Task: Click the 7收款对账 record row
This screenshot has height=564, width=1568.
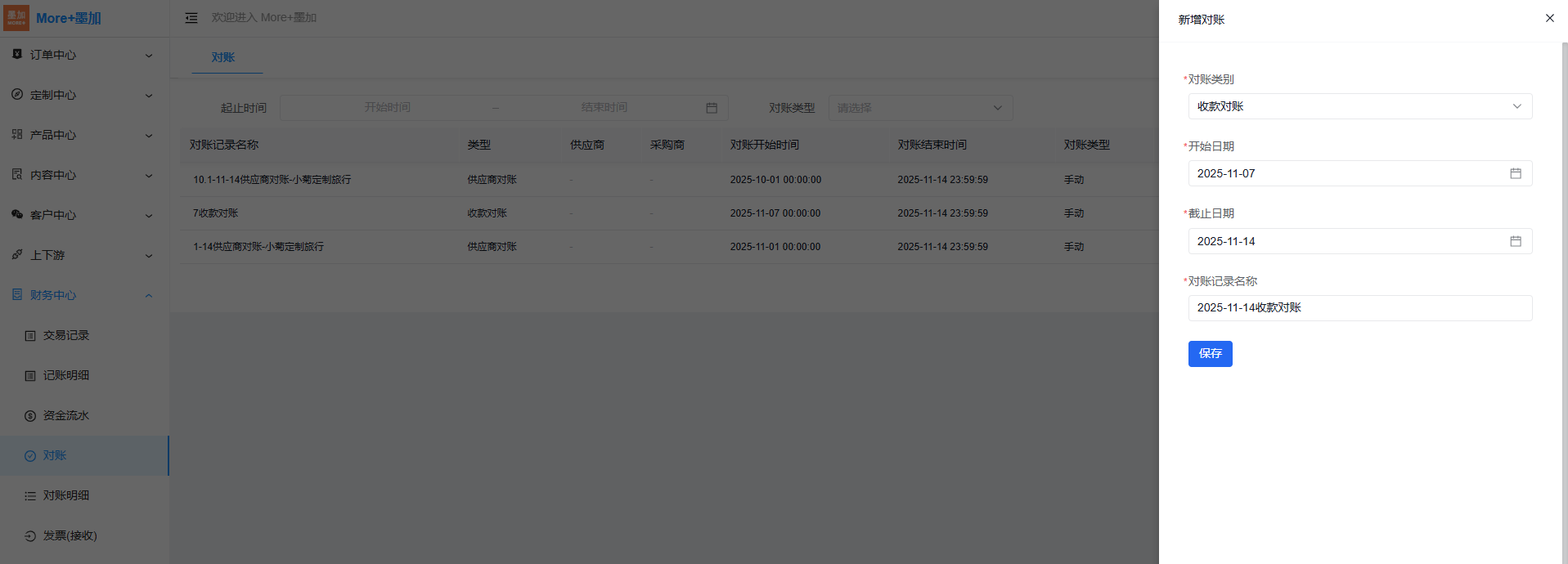Action: click(216, 213)
